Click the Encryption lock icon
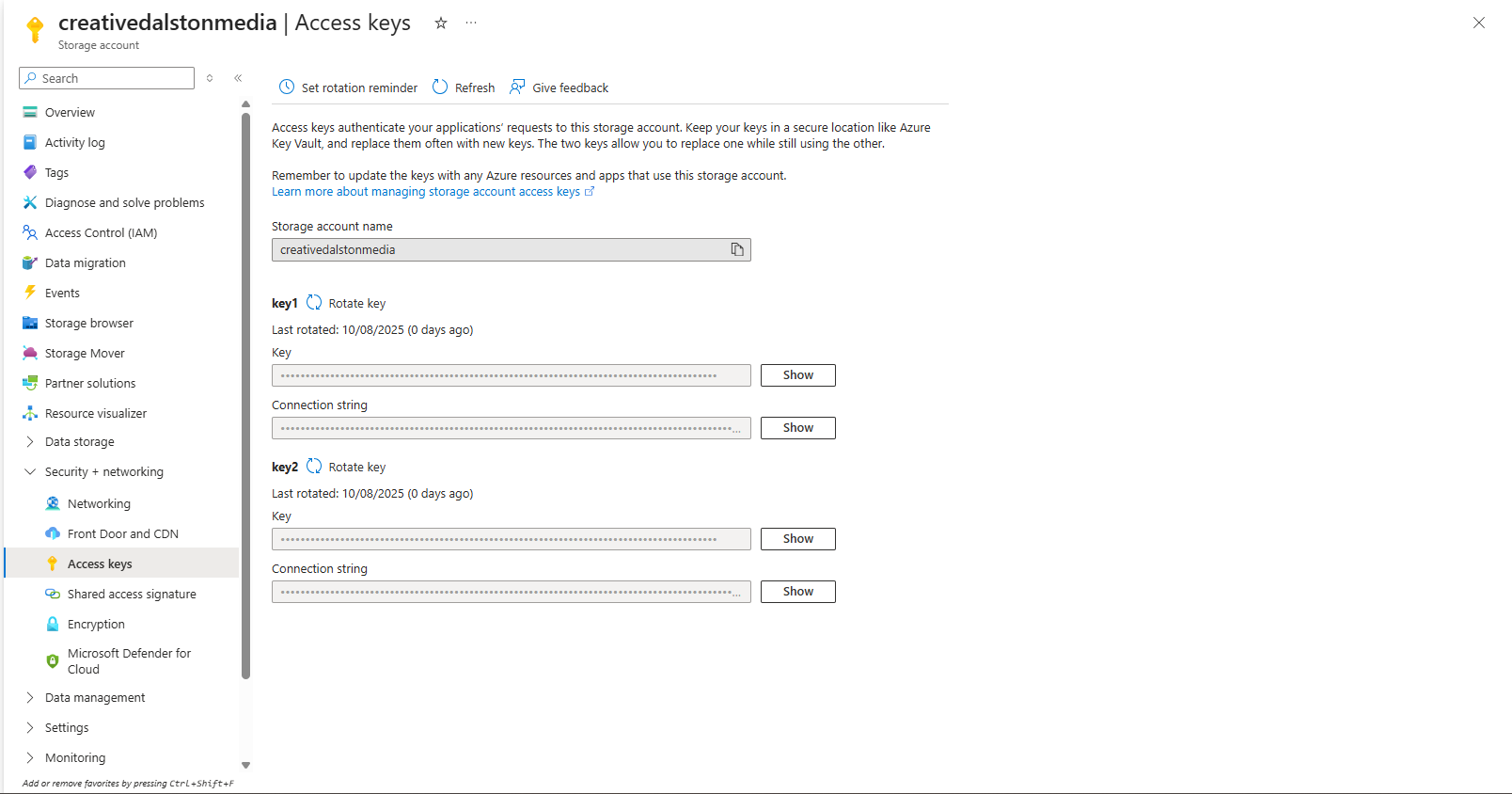Viewport: 1512px width, 794px height. (x=53, y=624)
